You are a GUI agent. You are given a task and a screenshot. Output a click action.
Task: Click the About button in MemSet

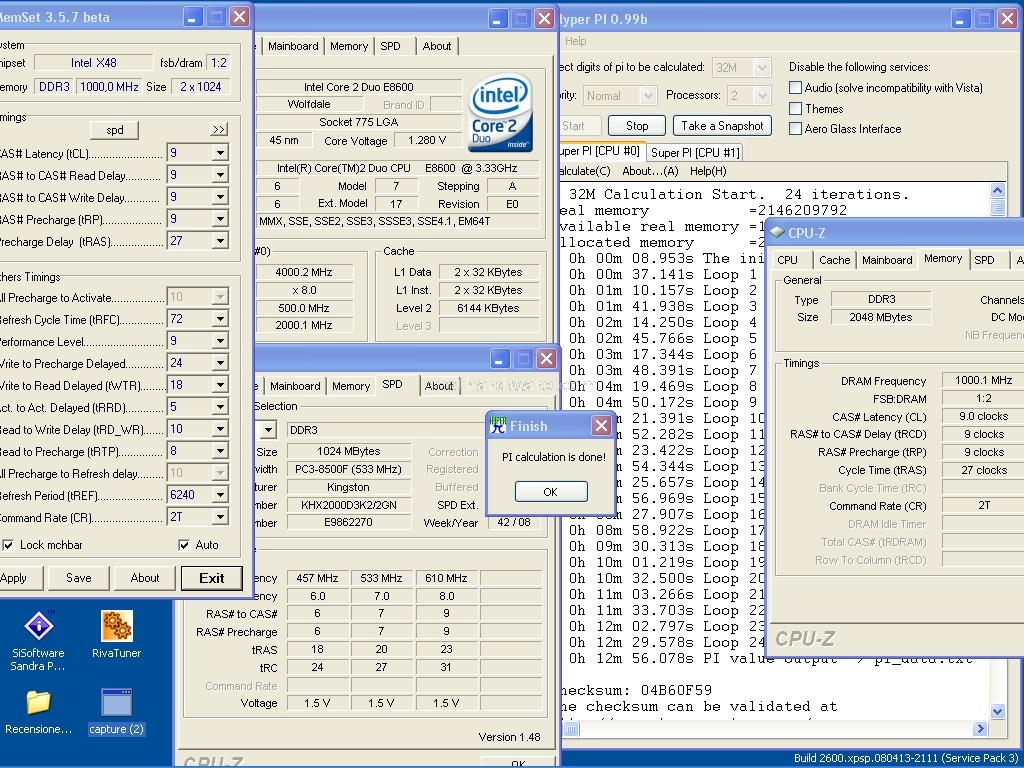pyautogui.click(x=145, y=578)
